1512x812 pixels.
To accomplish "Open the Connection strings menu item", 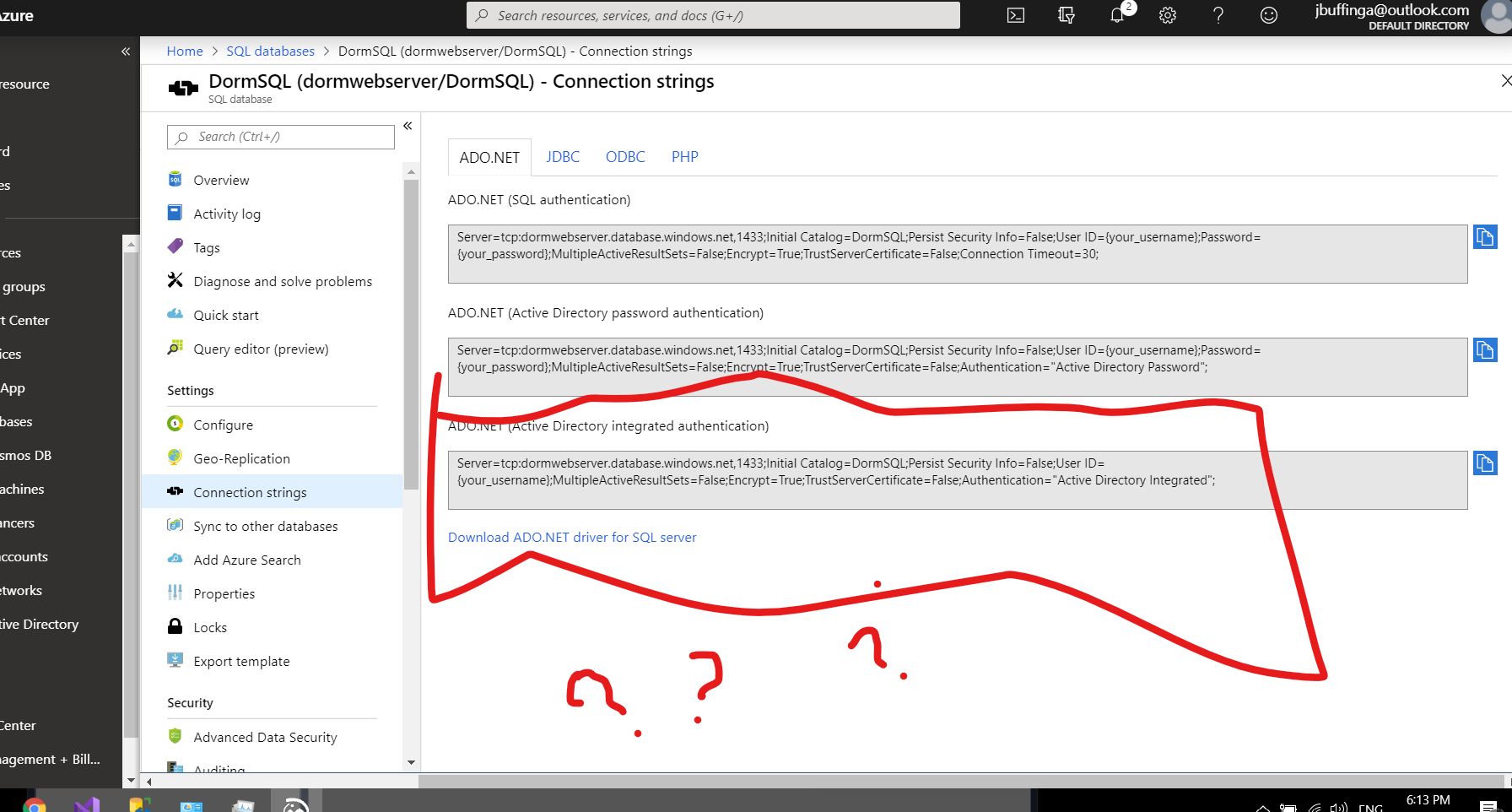I will point(272,492).
